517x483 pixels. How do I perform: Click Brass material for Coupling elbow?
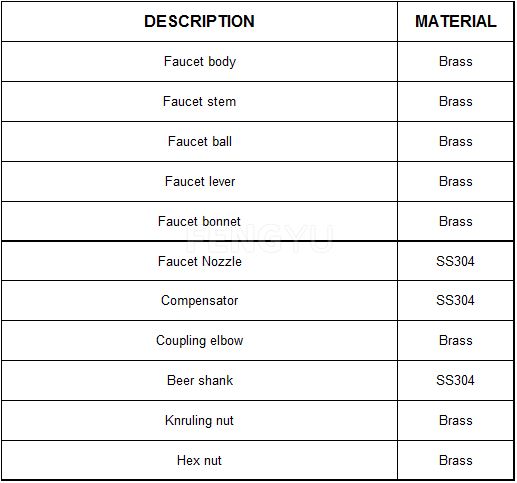coord(456,341)
